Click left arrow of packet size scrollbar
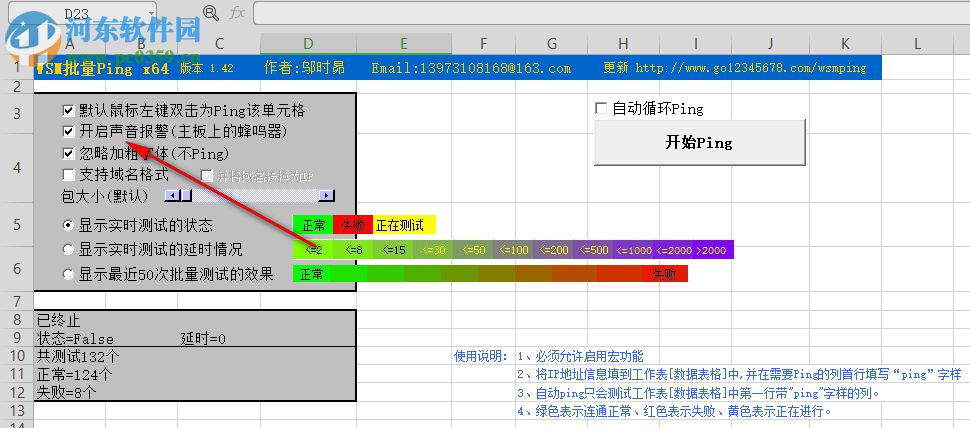 (x=171, y=195)
